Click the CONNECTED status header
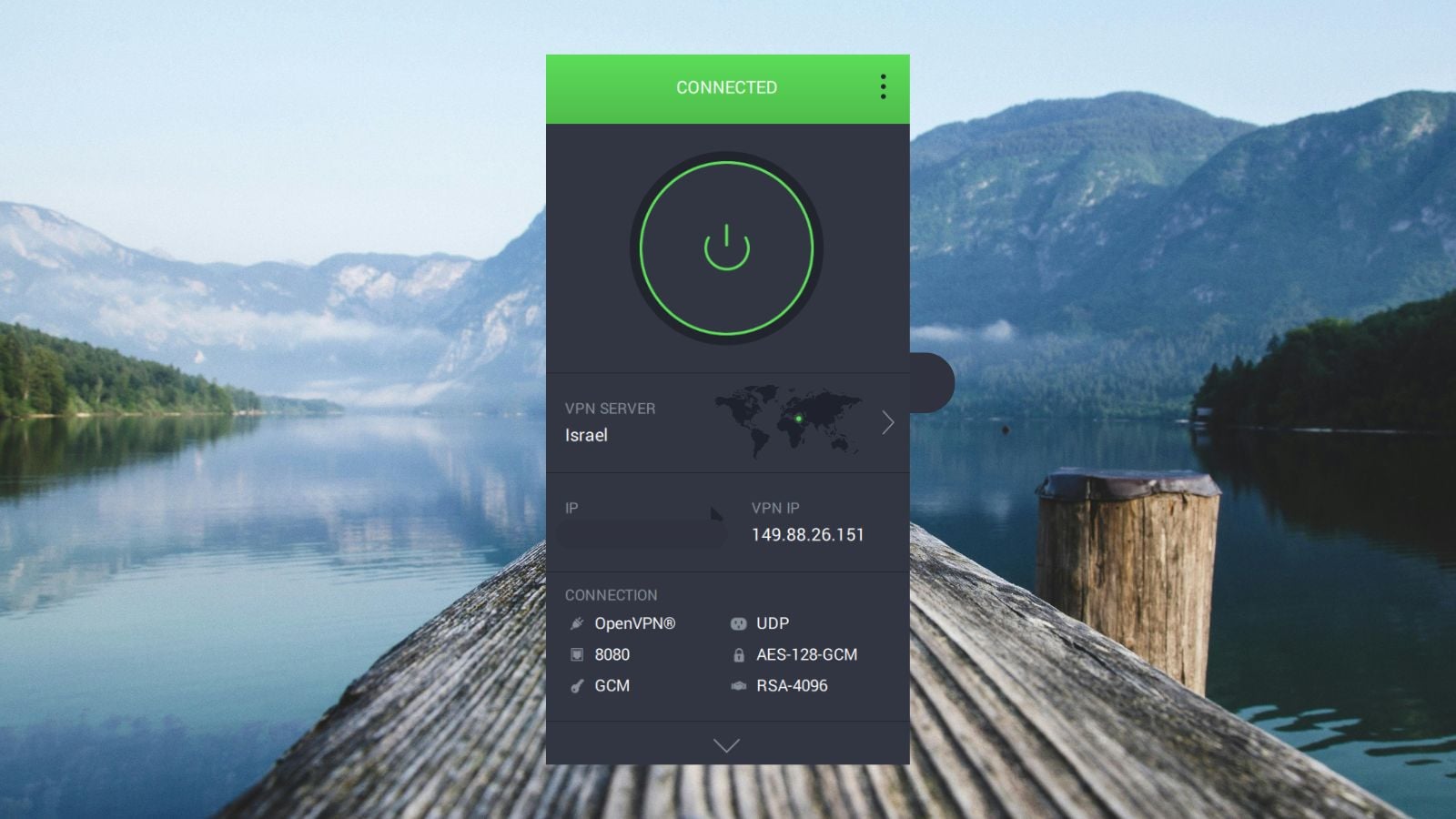The width and height of the screenshot is (1456, 819). pos(726,87)
